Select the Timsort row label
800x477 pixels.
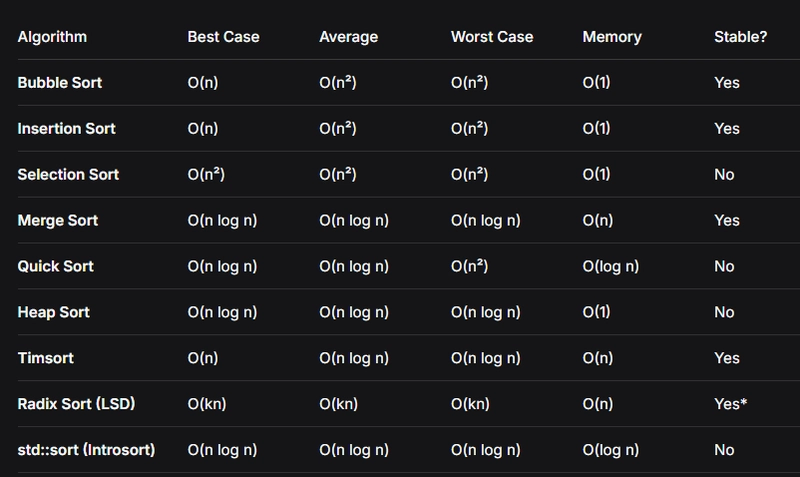point(46,358)
